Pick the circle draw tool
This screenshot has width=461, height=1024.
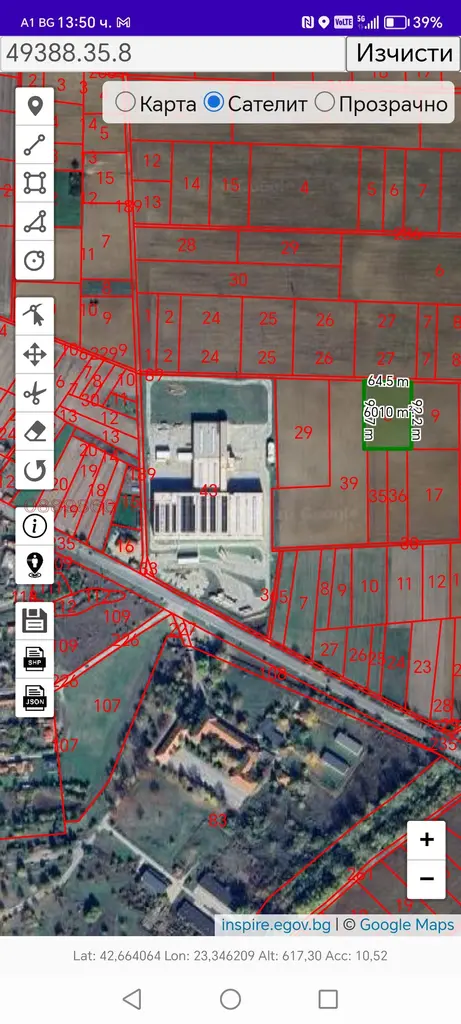tap(35, 260)
